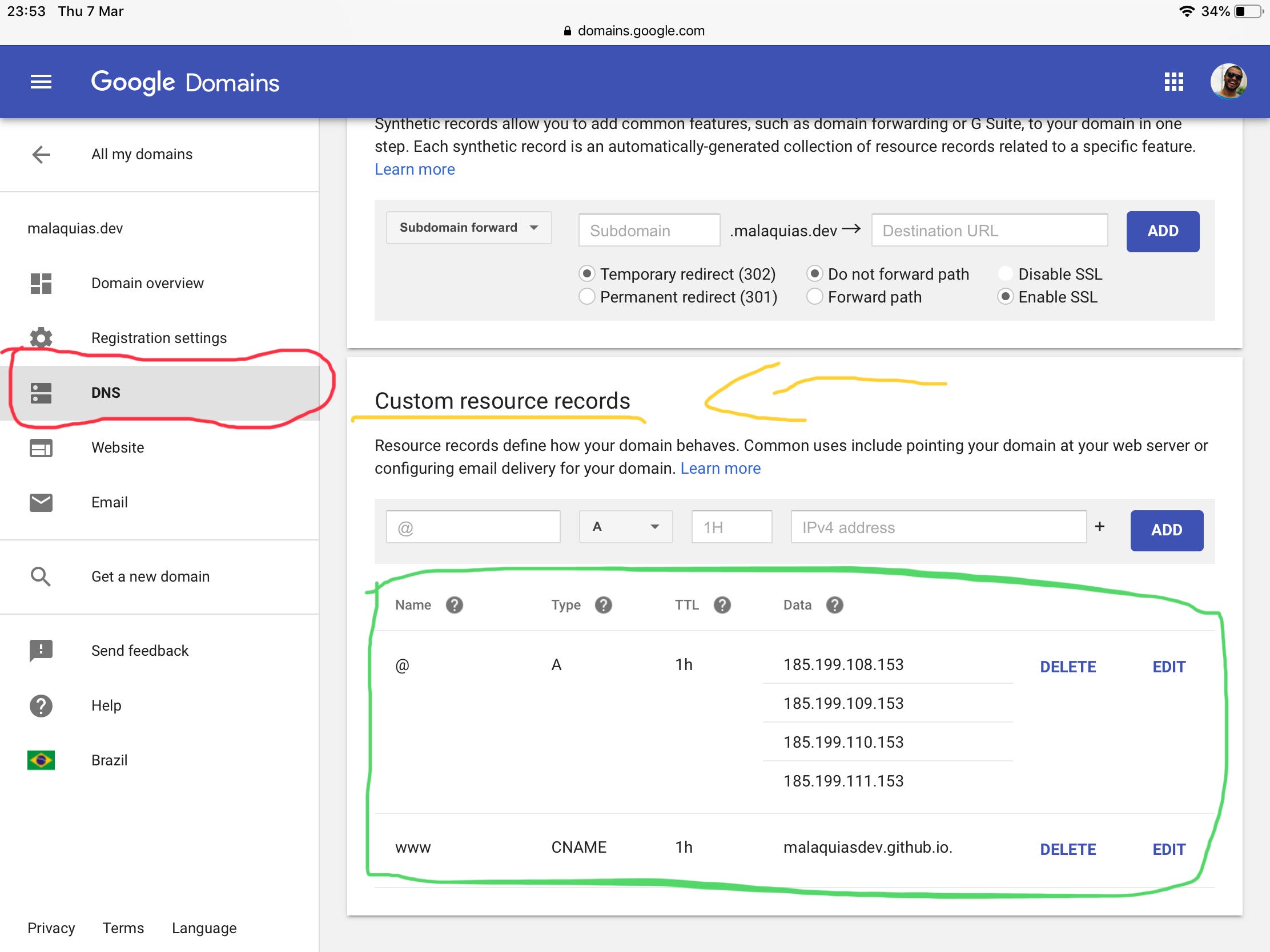Click the Registration settings gear icon

(41, 338)
